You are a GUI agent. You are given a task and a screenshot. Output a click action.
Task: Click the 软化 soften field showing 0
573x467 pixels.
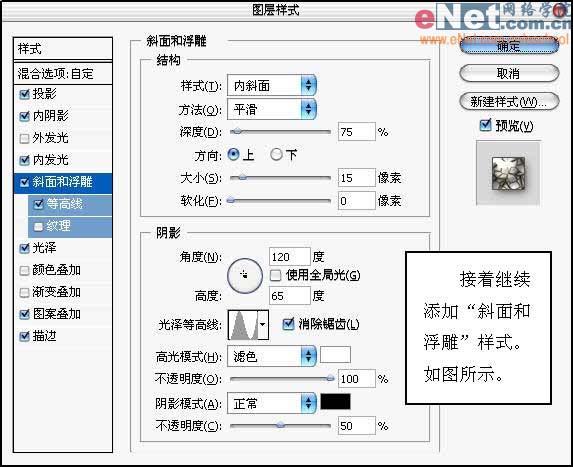click(x=356, y=201)
